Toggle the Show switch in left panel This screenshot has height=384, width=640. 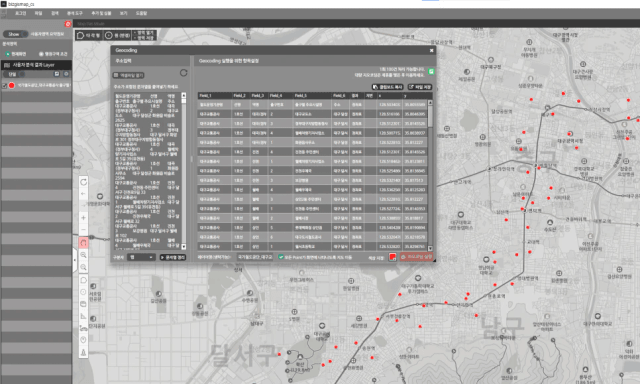point(16,34)
